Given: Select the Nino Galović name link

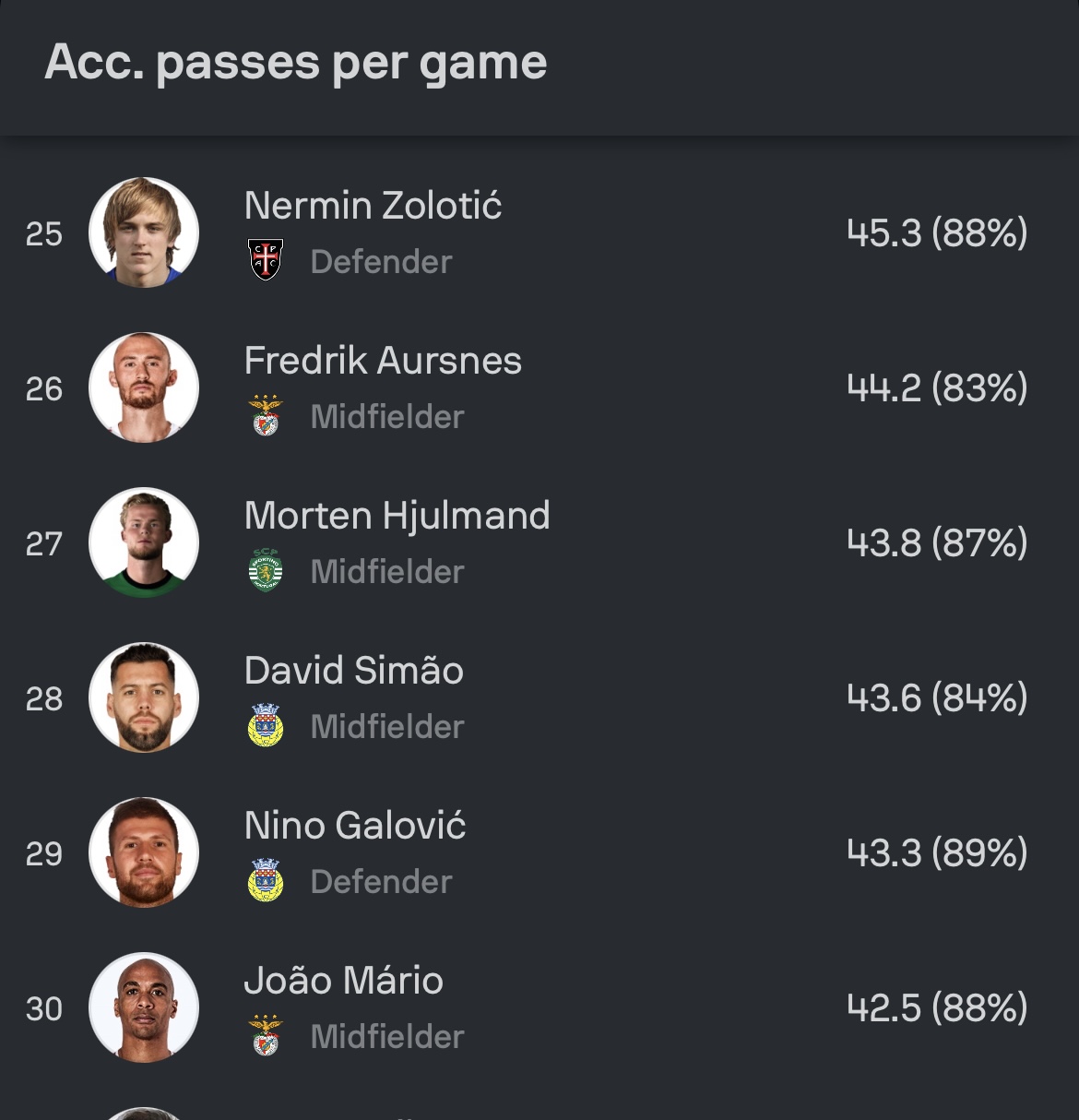Looking at the screenshot, I should [355, 825].
